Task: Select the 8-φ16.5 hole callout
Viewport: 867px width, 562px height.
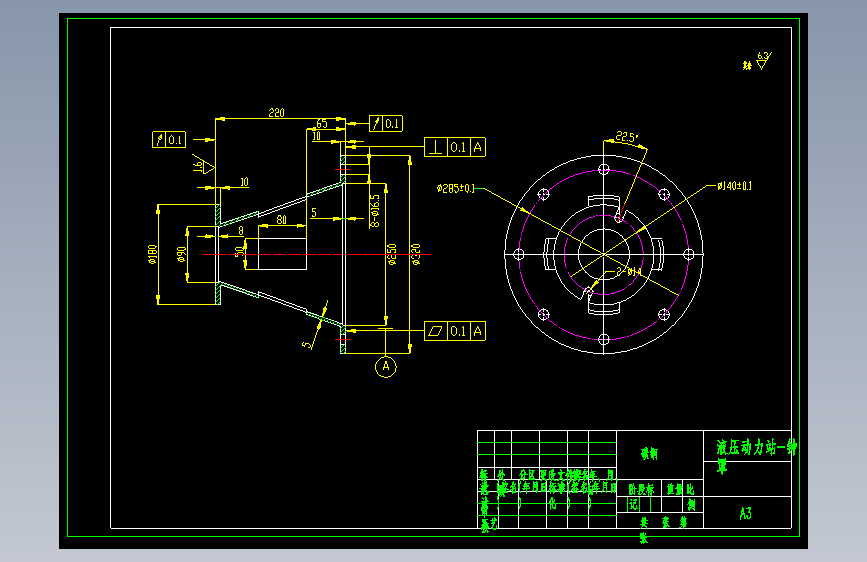Action: [x=375, y=211]
